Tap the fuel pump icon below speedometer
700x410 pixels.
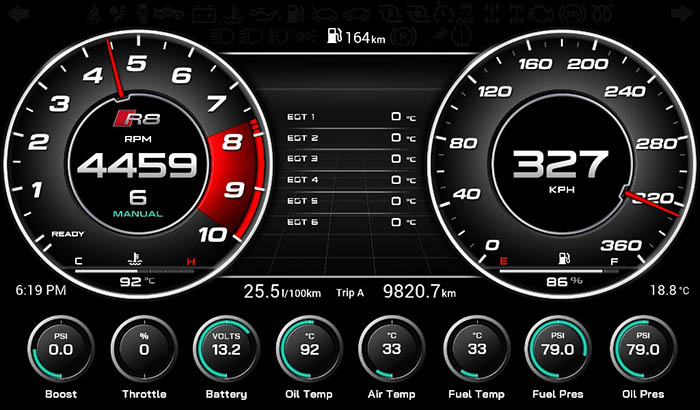coord(564,259)
